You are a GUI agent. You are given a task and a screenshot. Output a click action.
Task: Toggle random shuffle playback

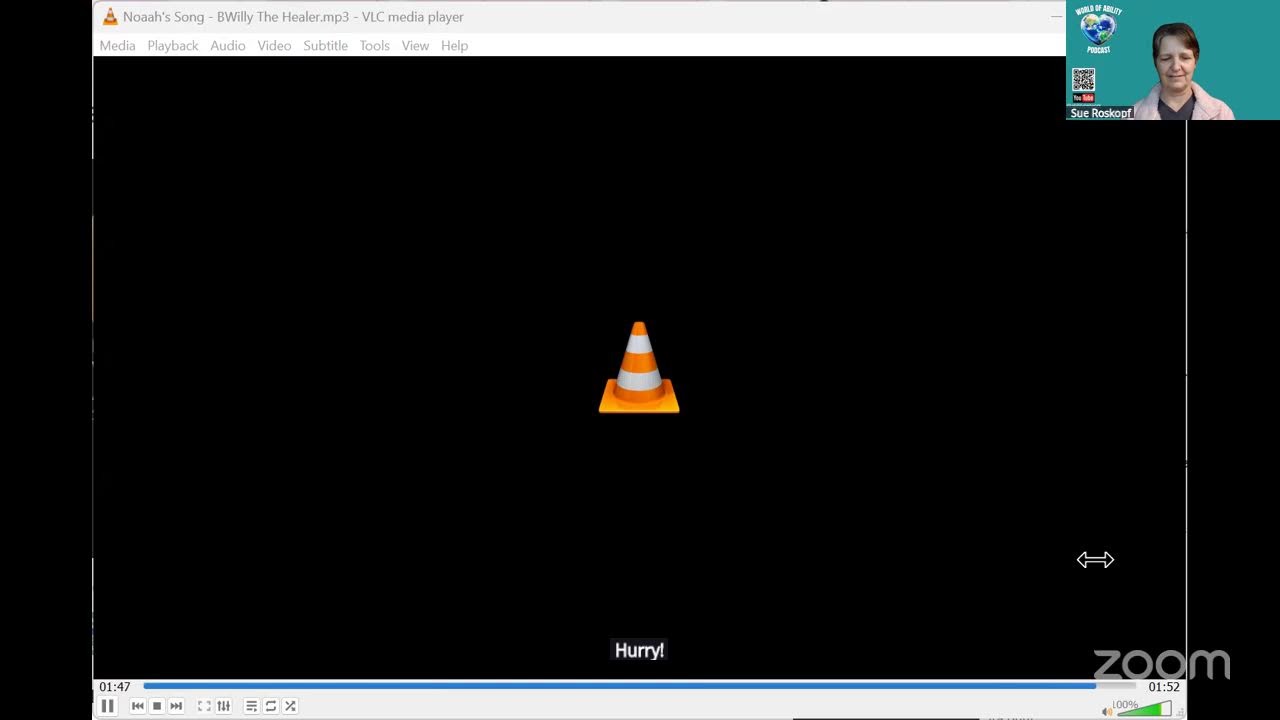point(290,706)
